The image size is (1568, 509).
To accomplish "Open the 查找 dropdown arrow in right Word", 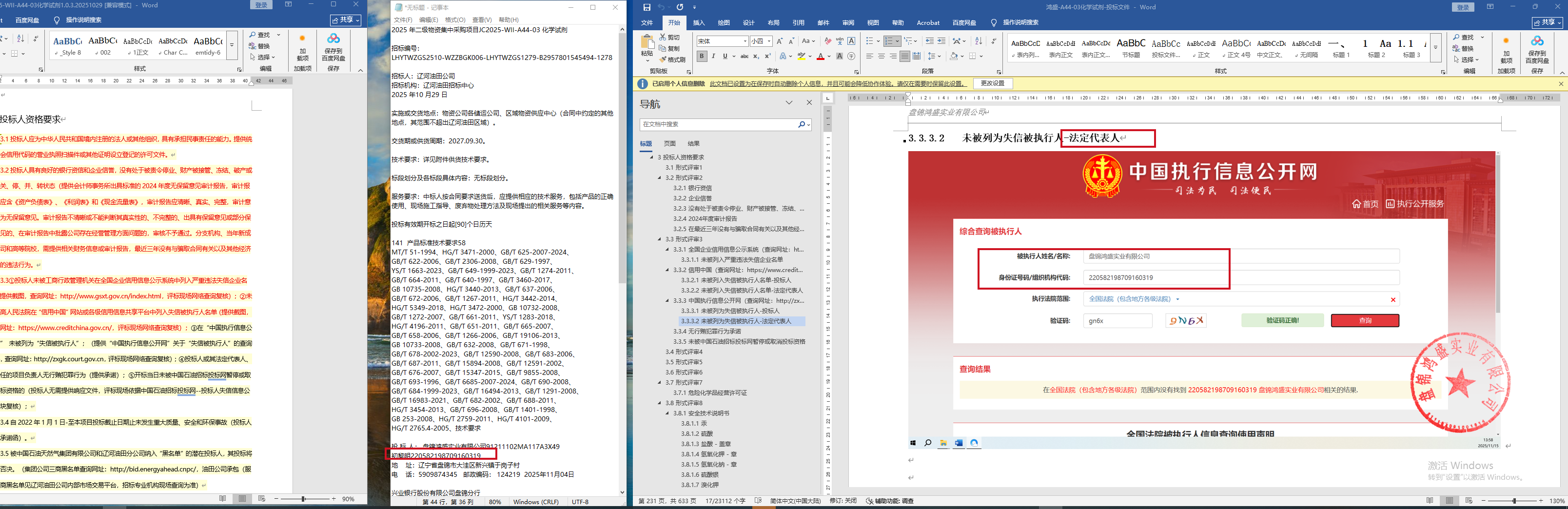I will (1482, 37).
